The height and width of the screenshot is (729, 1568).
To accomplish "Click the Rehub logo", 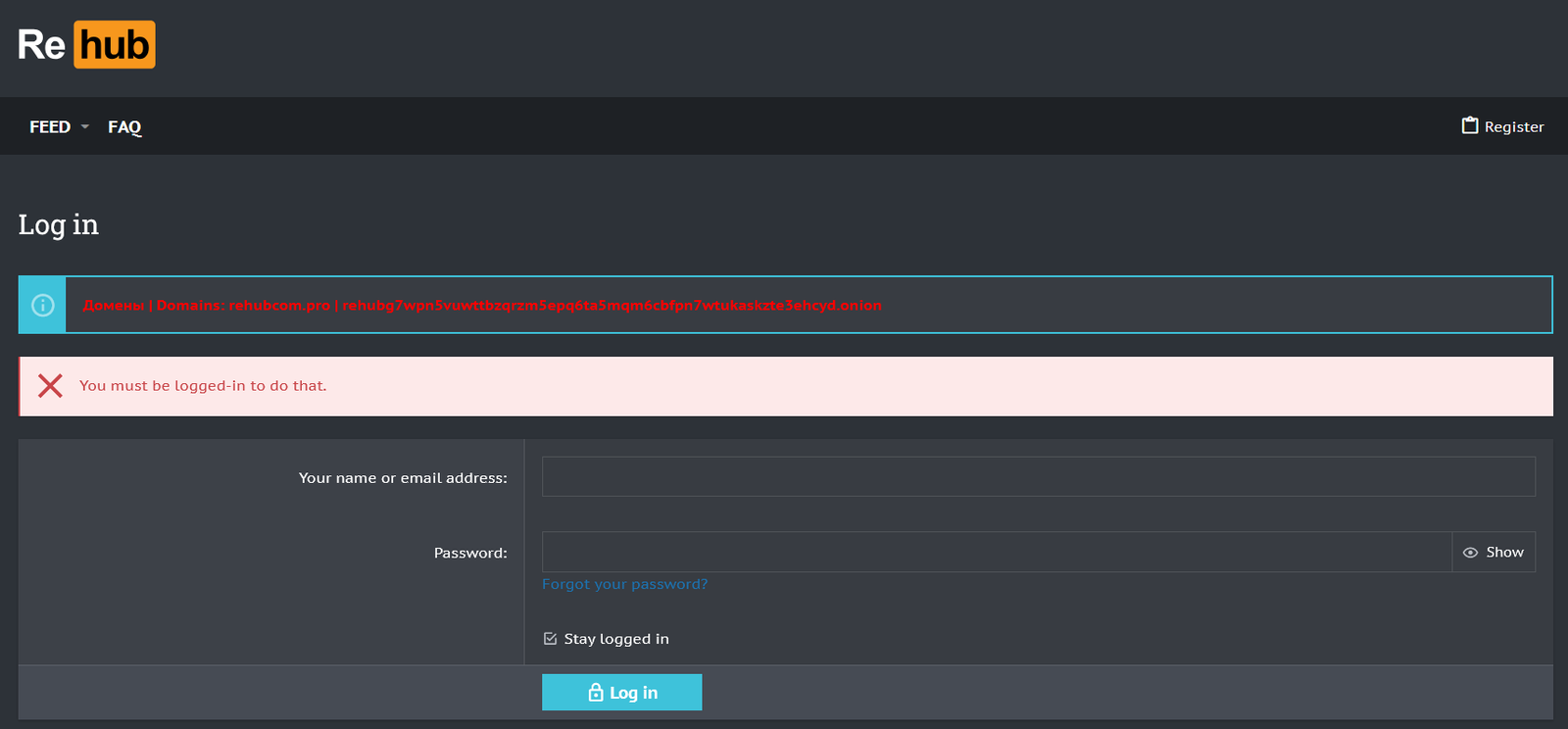I will (x=86, y=45).
